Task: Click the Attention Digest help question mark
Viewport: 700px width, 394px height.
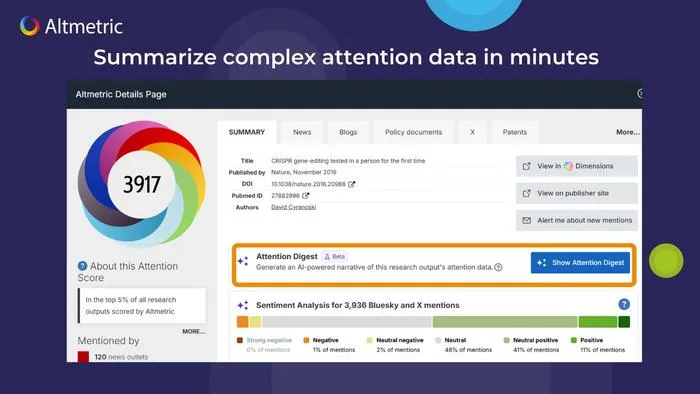Action: tap(498, 267)
